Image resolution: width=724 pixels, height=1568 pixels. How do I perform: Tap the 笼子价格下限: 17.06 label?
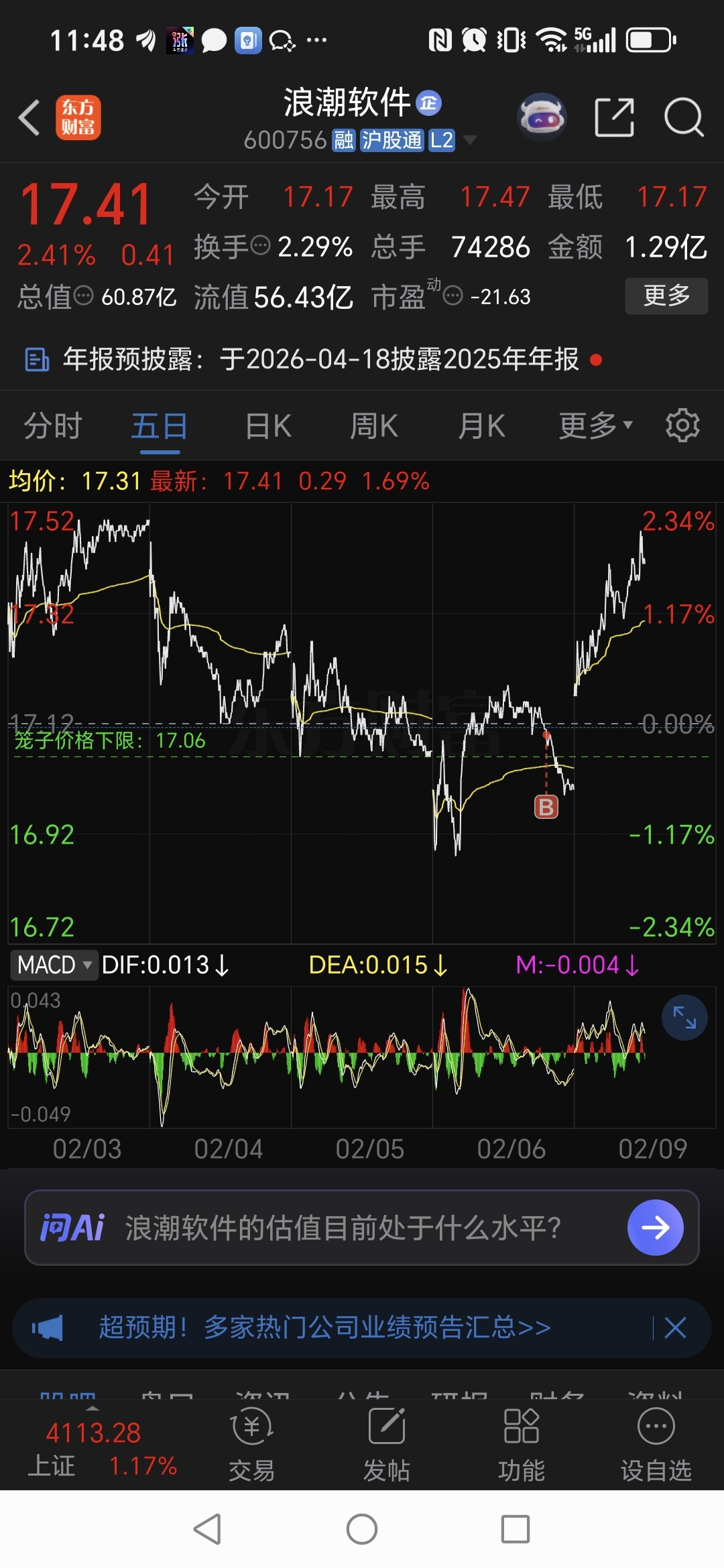pos(110,740)
